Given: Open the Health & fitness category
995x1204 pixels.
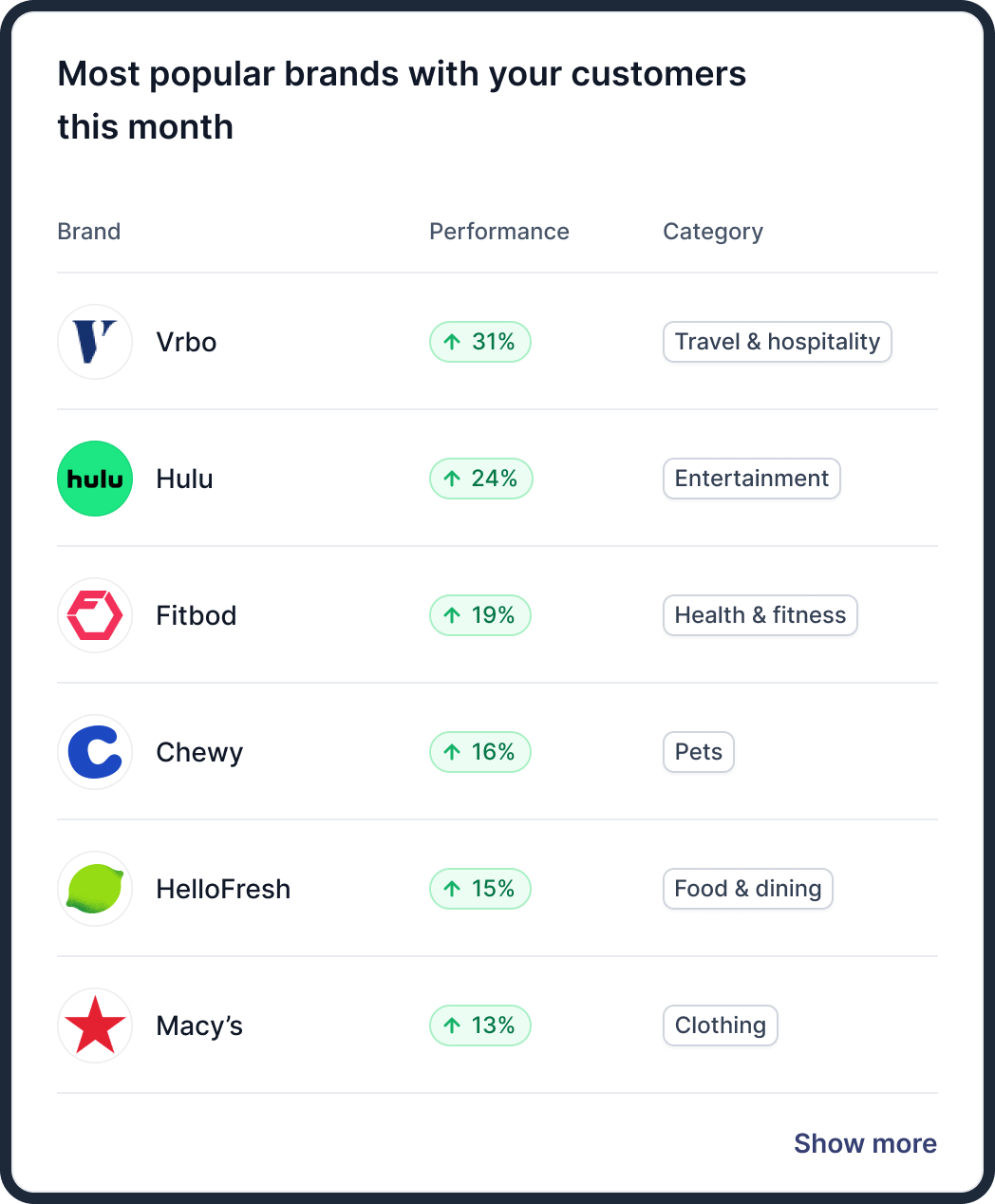Looking at the screenshot, I should point(760,615).
